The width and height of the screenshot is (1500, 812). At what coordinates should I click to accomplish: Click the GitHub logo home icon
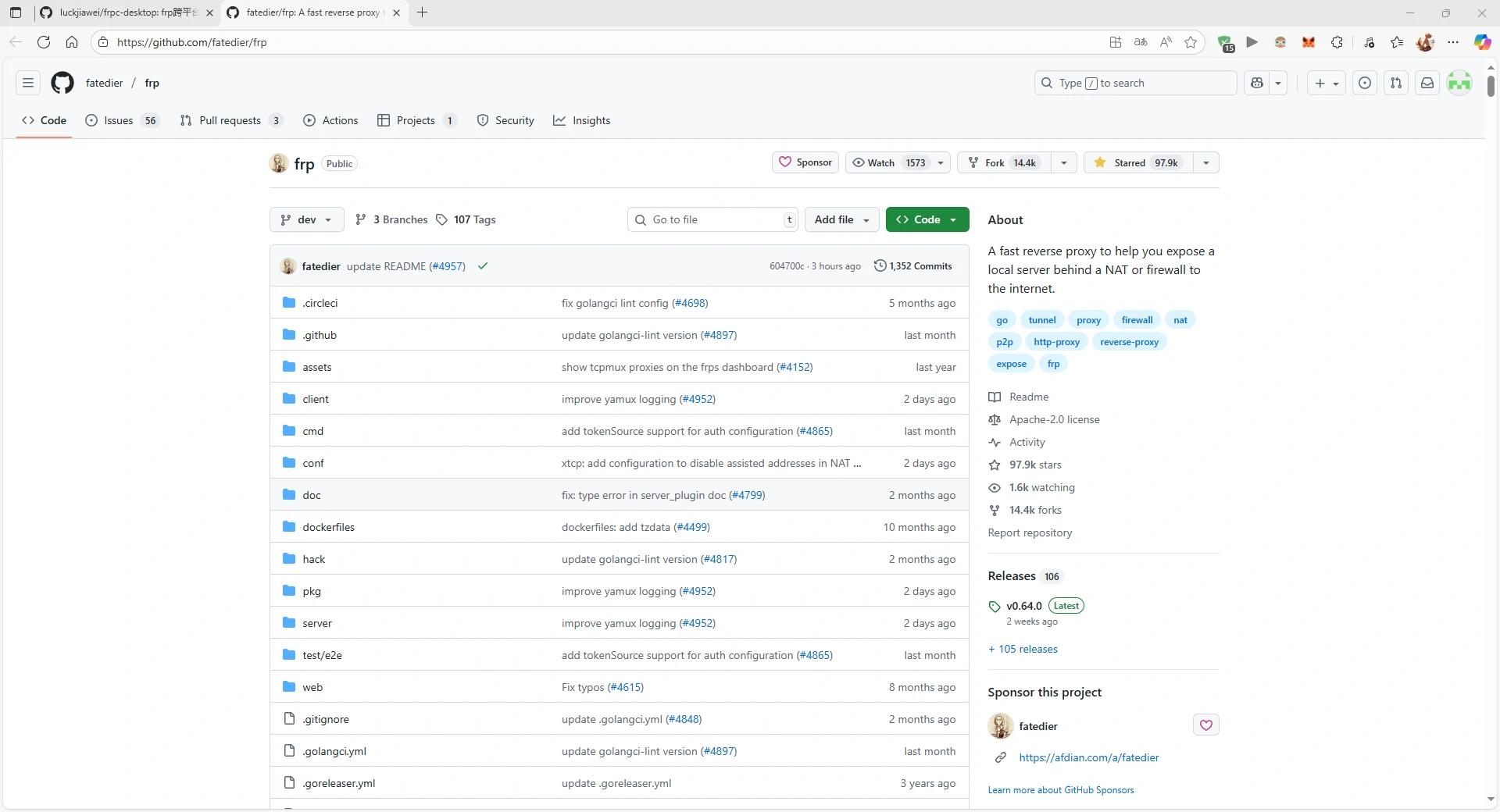pos(62,83)
